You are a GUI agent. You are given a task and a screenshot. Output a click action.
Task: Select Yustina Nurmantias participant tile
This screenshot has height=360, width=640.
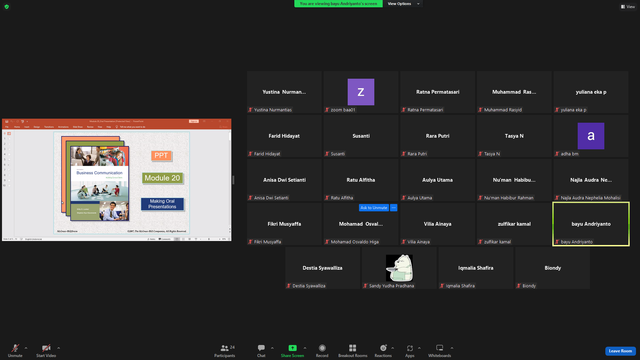tap(284, 92)
